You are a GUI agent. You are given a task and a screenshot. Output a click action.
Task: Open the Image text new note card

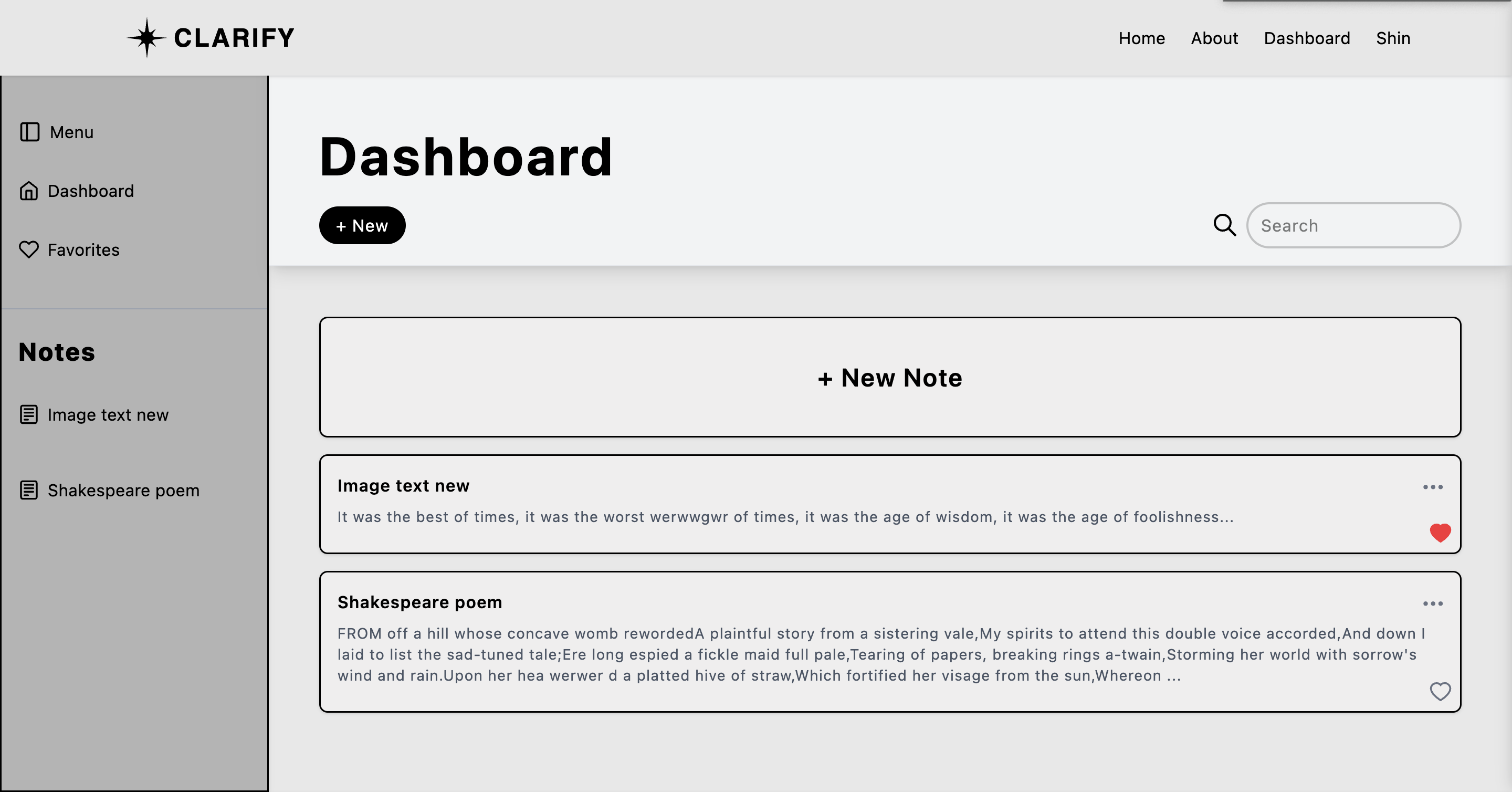tap(763, 504)
